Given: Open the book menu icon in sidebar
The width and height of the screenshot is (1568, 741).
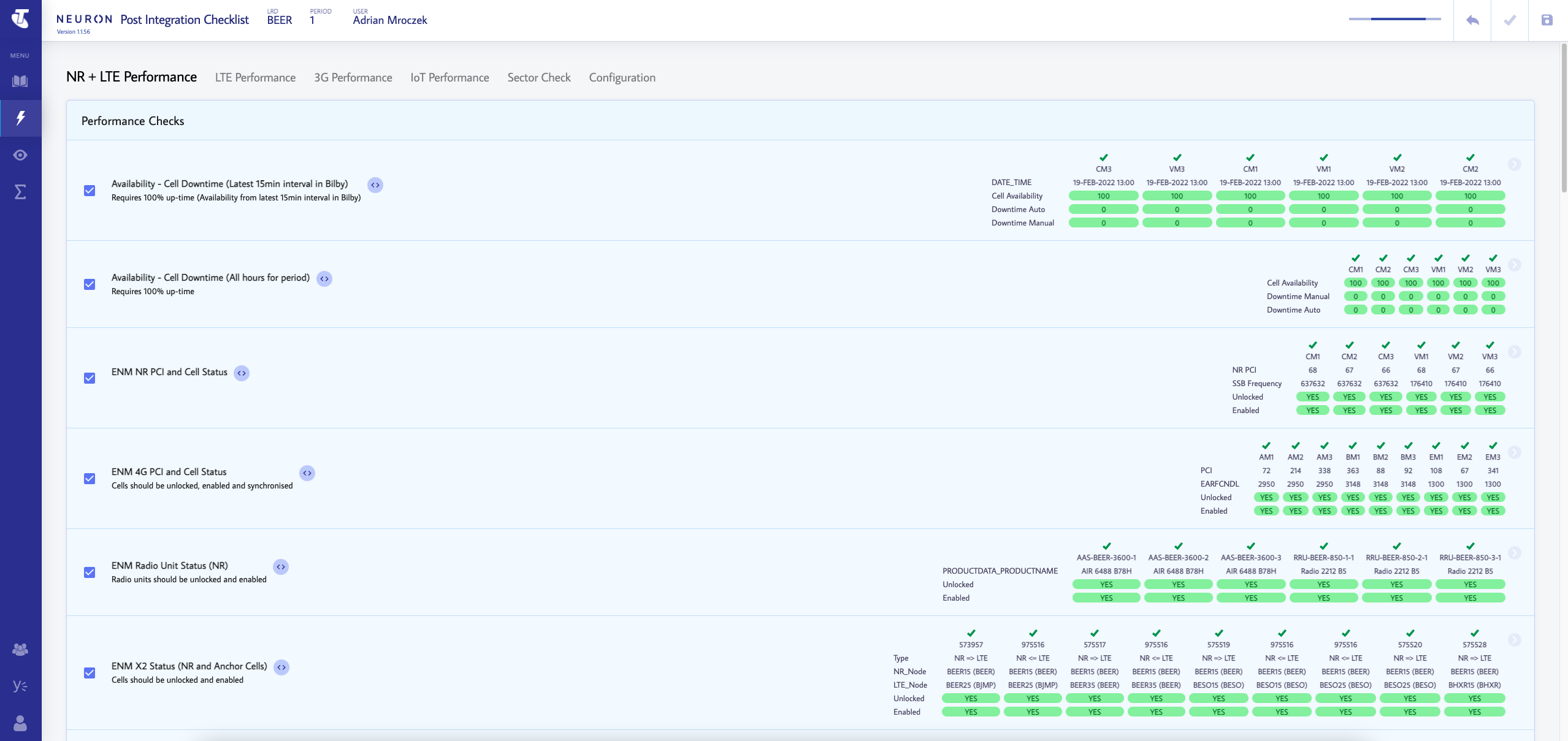Looking at the screenshot, I should pos(20,81).
